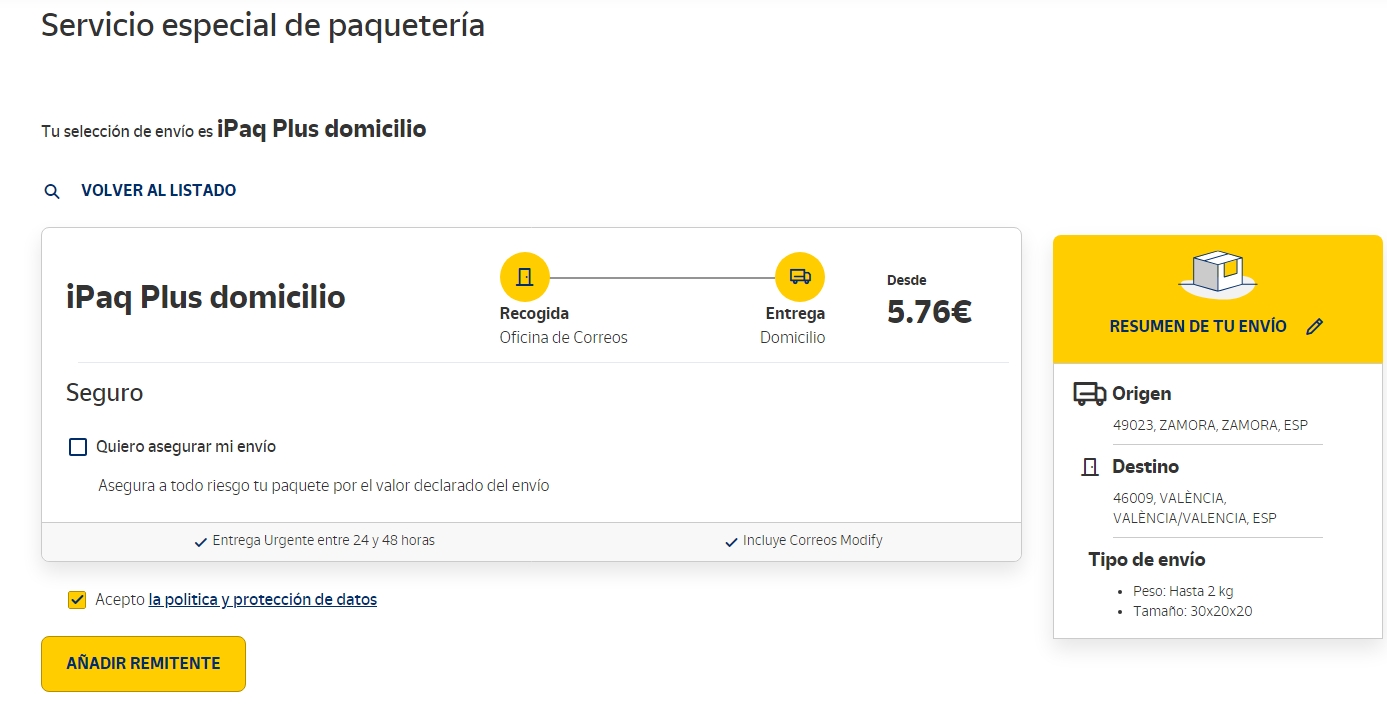
Task: Click the yellow Entrega truck icon
Action: point(800,277)
